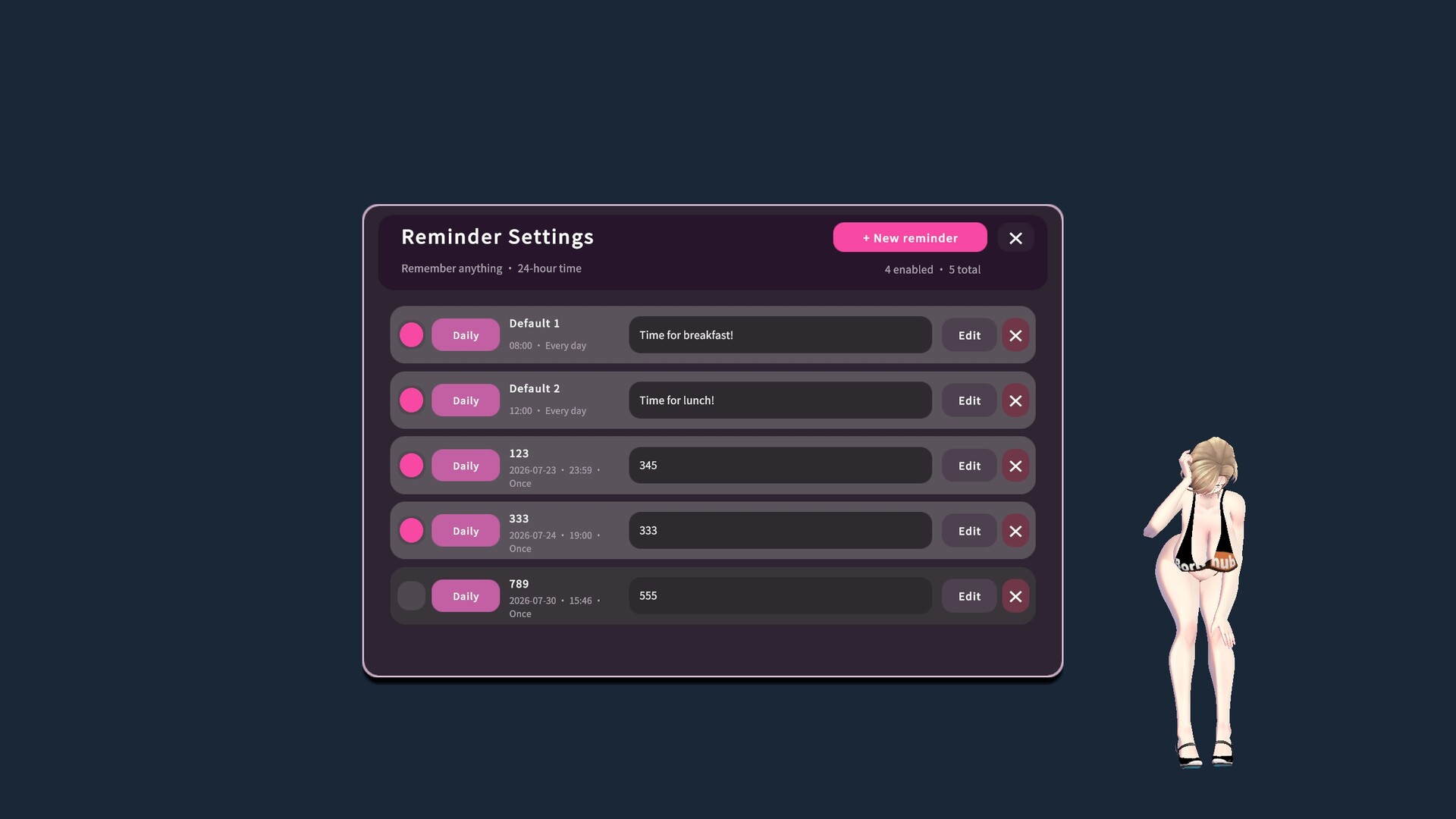The image size is (1456, 819).
Task: Add a new reminder
Action: coord(910,237)
